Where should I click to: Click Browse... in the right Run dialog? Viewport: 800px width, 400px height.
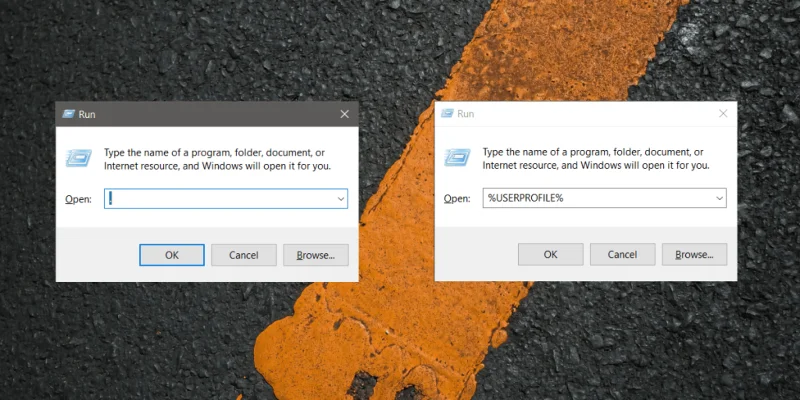pyautogui.click(x=694, y=254)
